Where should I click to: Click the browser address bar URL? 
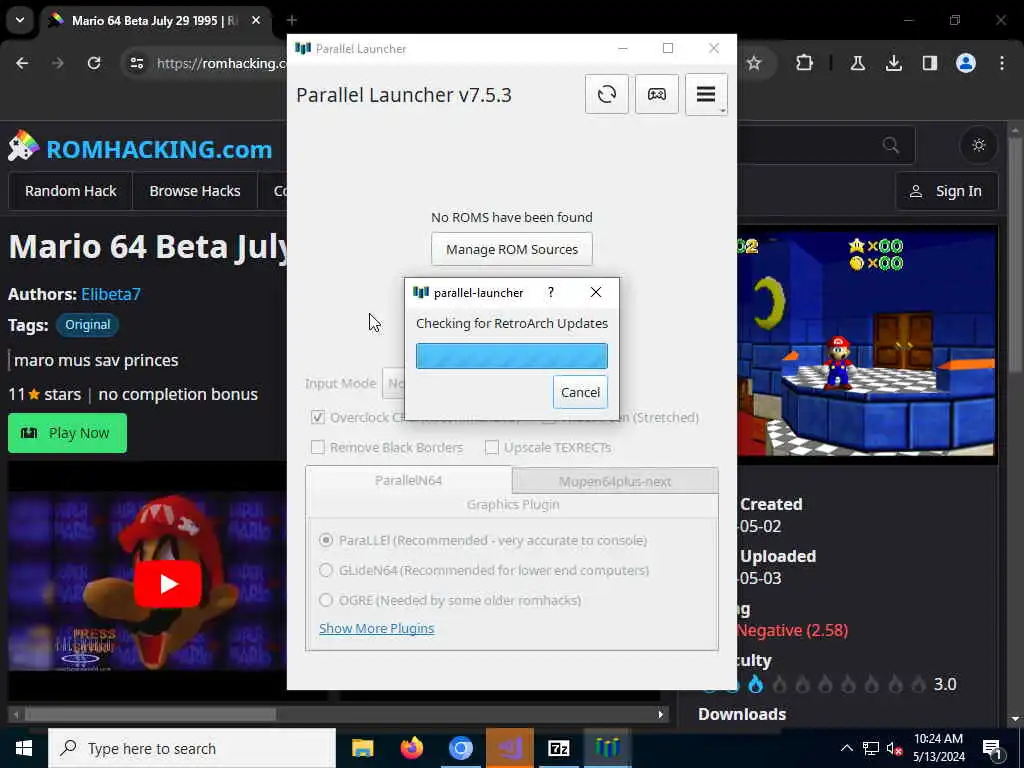pyautogui.click(x=221, y=63)
